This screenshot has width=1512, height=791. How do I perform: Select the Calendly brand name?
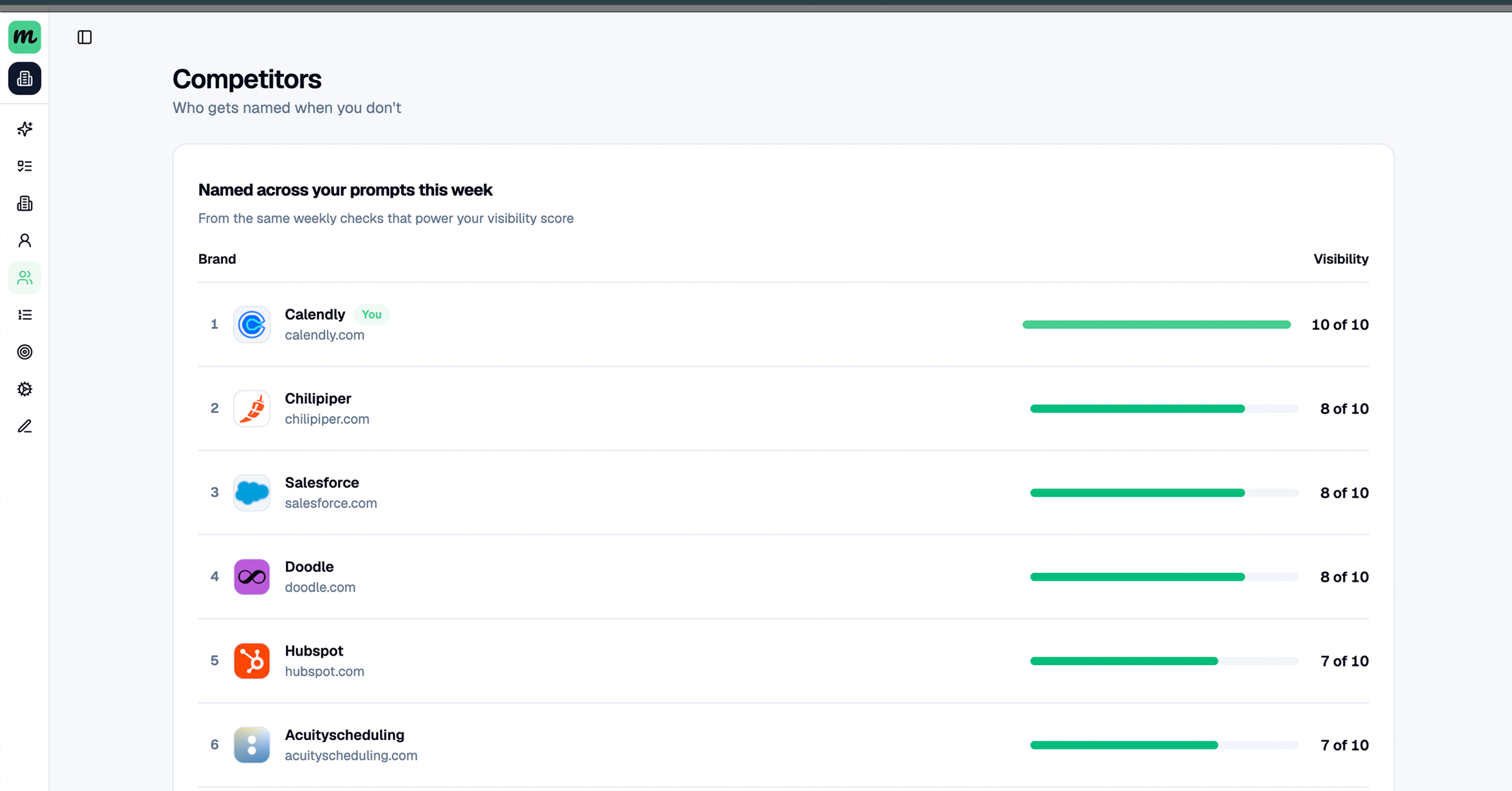click(315, 314)
